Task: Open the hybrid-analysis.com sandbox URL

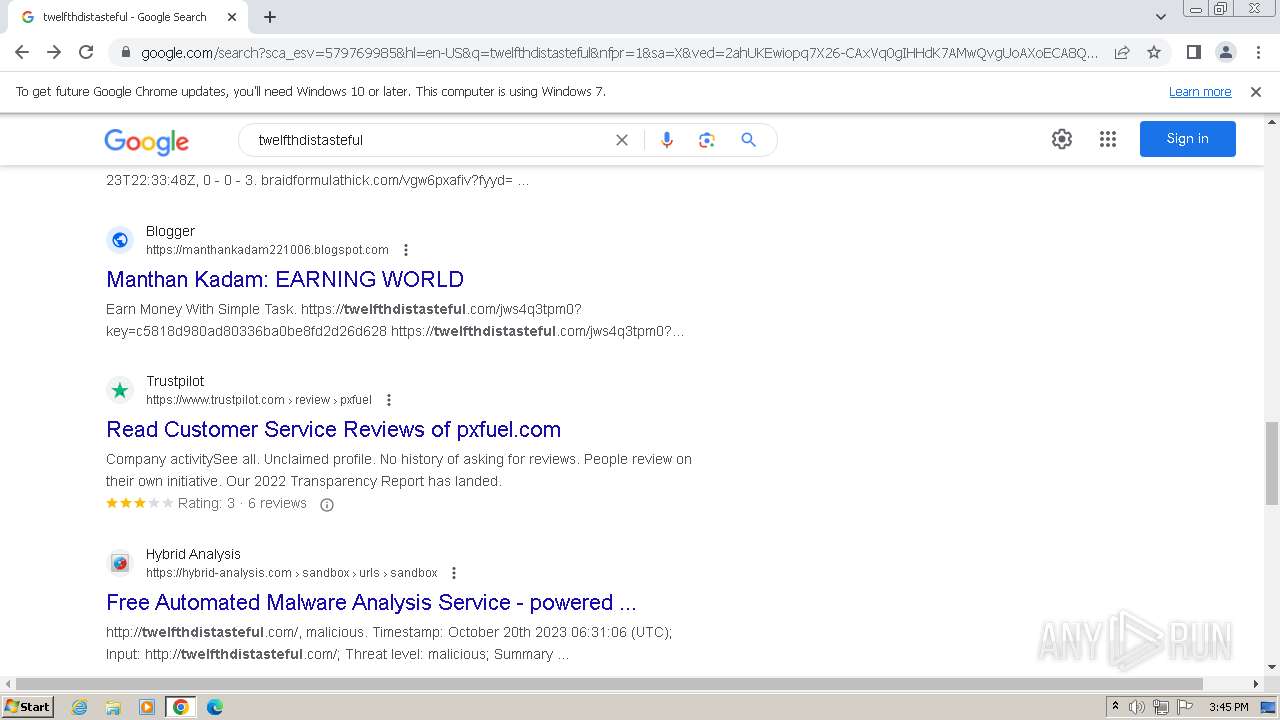Action: click(x=292, y=573)
